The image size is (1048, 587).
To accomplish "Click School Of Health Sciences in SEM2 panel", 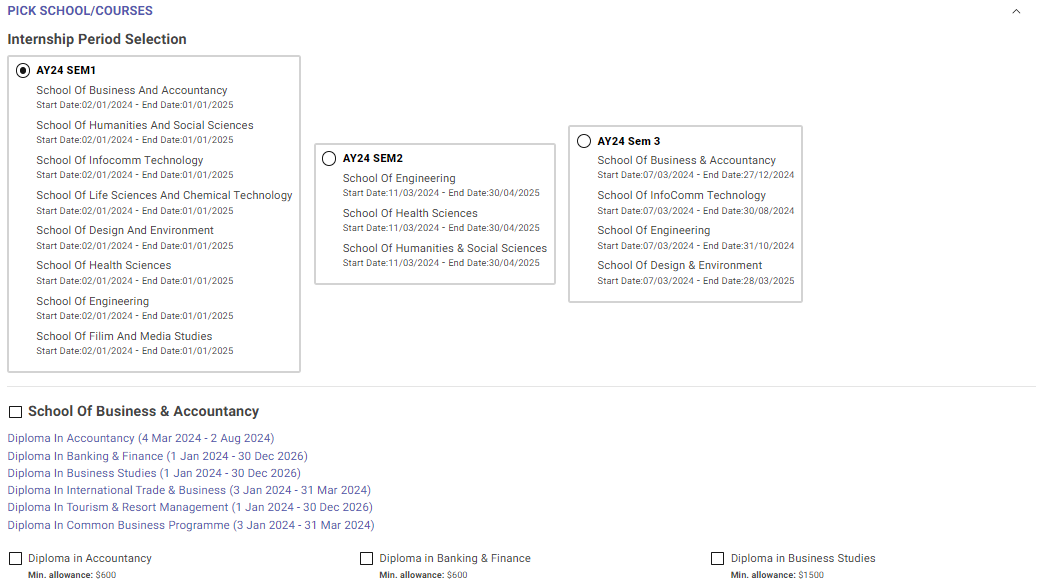I will coord(409,212).
